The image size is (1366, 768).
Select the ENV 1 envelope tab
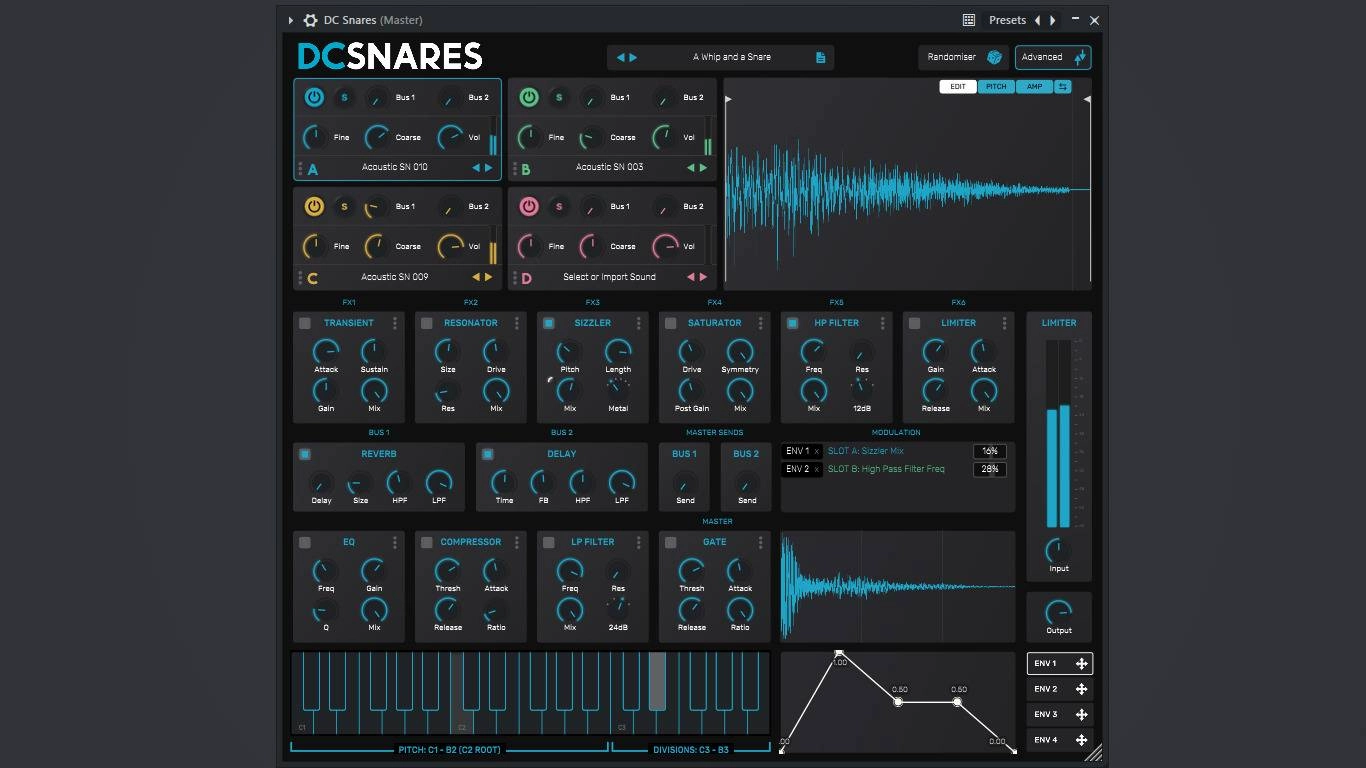(1059, 663)
